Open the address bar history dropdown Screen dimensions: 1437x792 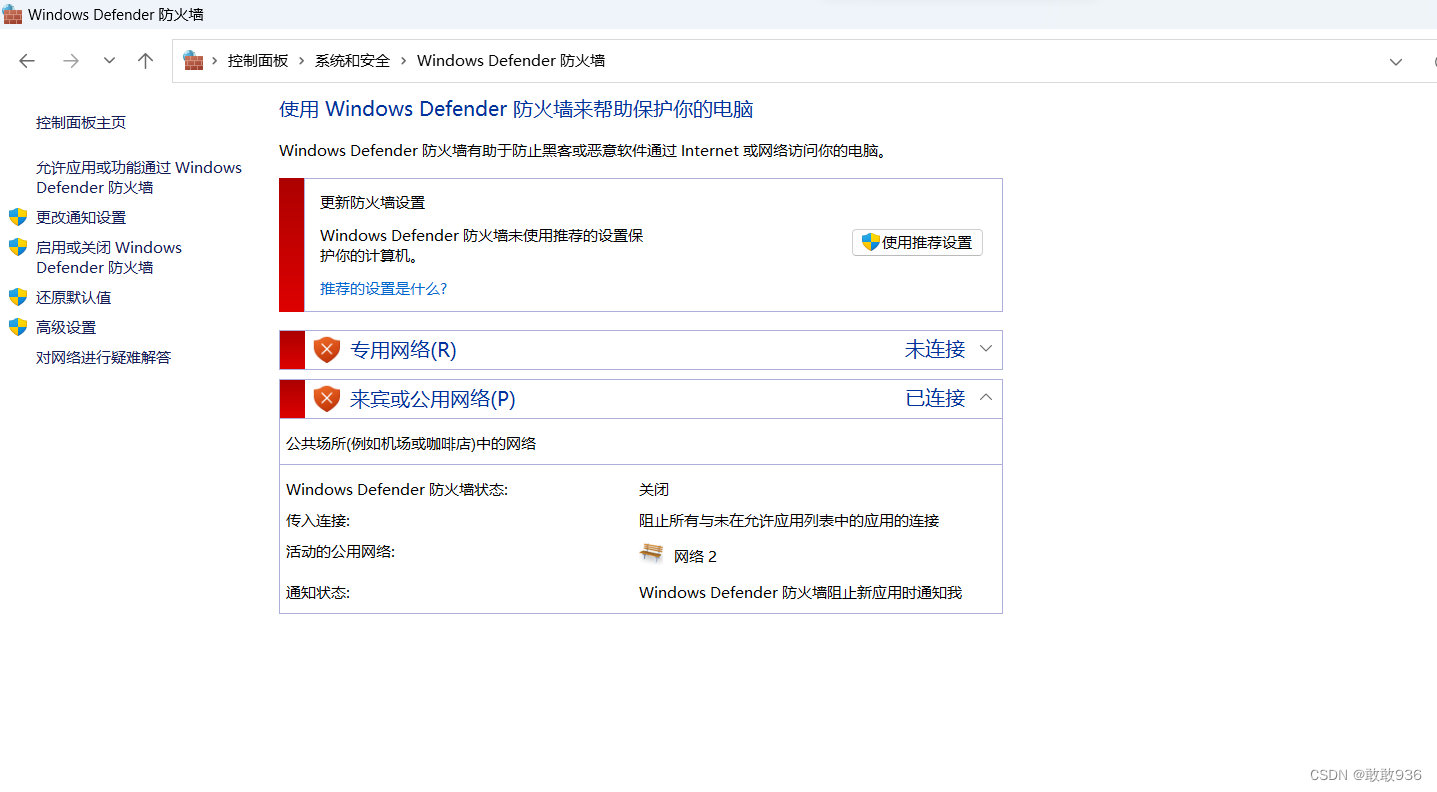(x=1396, y=62)
